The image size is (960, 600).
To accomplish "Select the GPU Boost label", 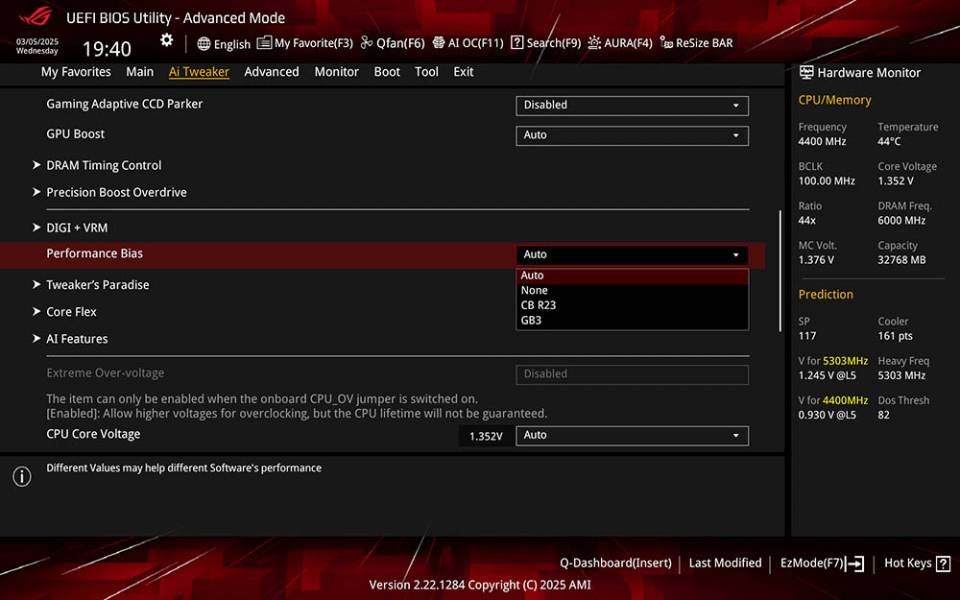I will [75, 134].
